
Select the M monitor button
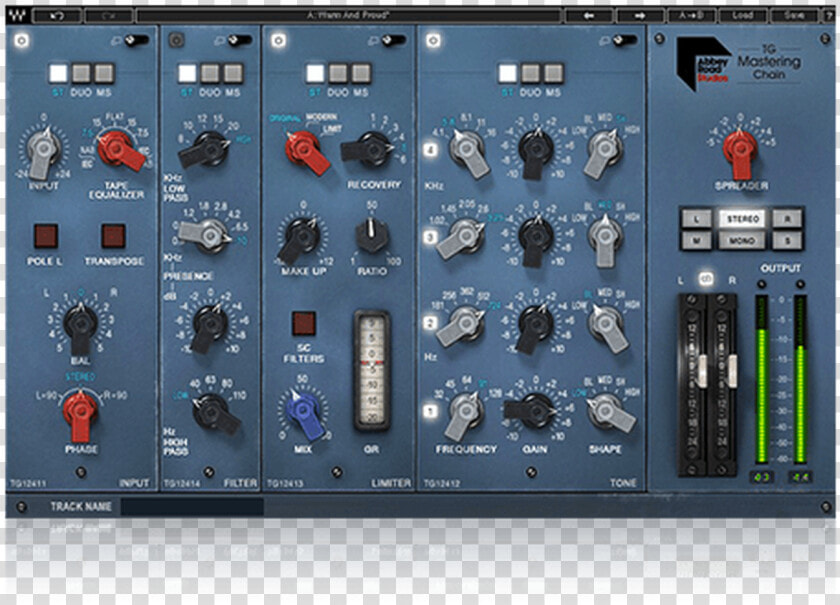(696, 241)
